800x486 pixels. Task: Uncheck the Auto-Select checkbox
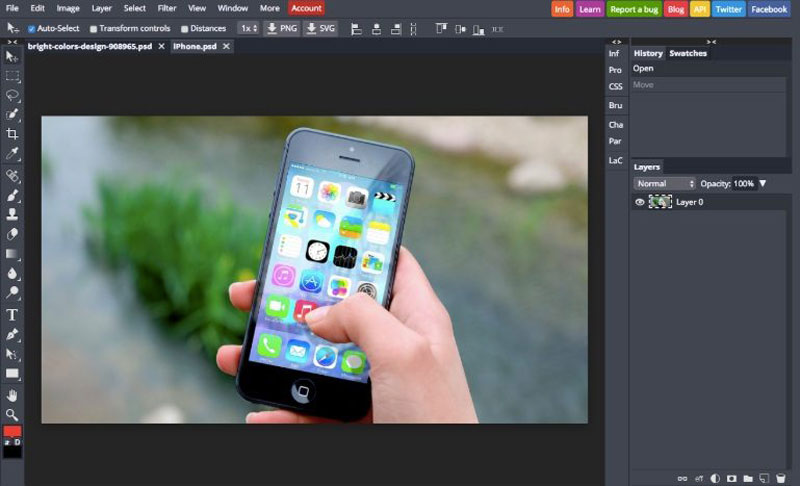coord(31,29)
